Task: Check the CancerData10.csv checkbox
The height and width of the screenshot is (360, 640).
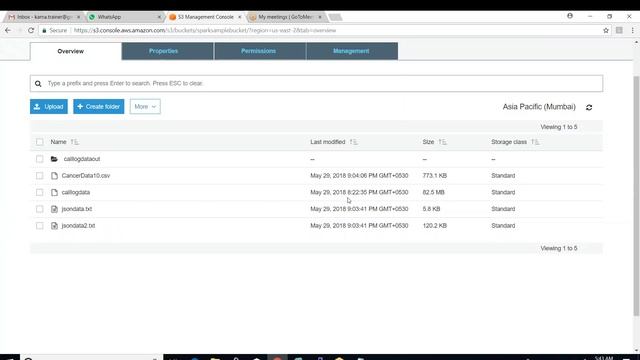Action: point(40,176)
